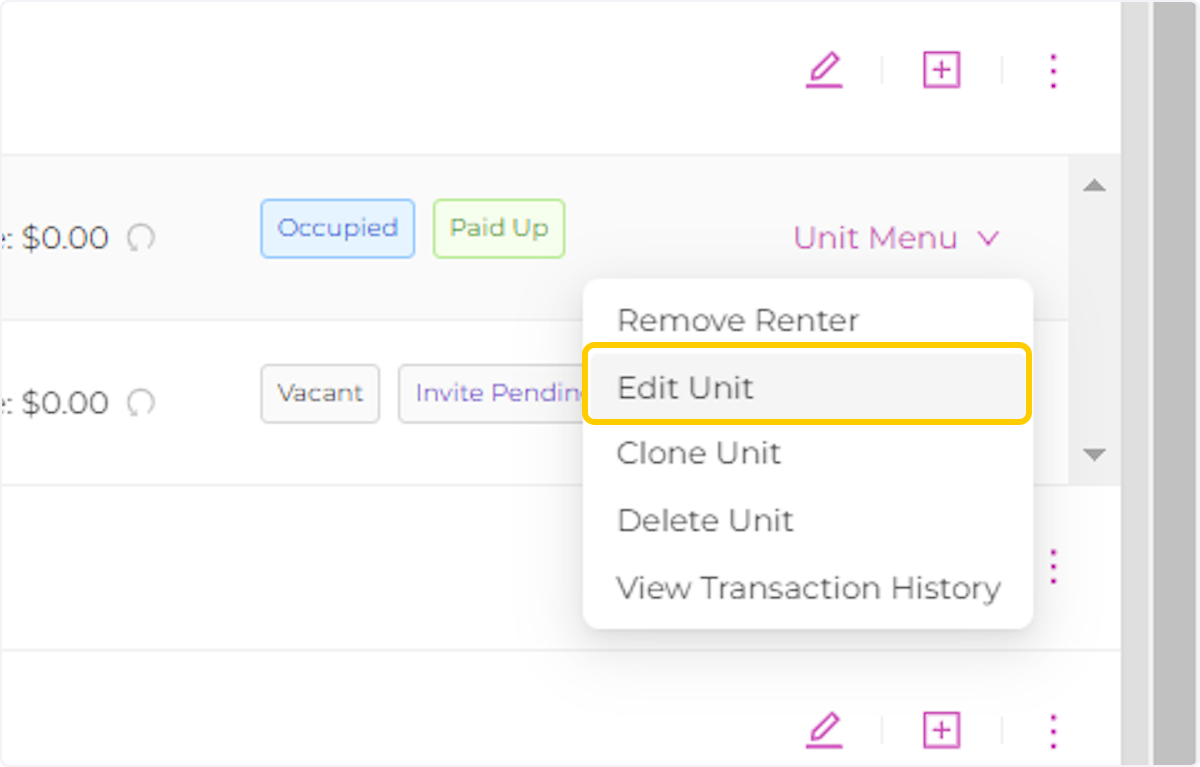This screenshot has width=1200, height=767.
Task: Choose Edit Unit from the open menu
Action: [686, 387]
